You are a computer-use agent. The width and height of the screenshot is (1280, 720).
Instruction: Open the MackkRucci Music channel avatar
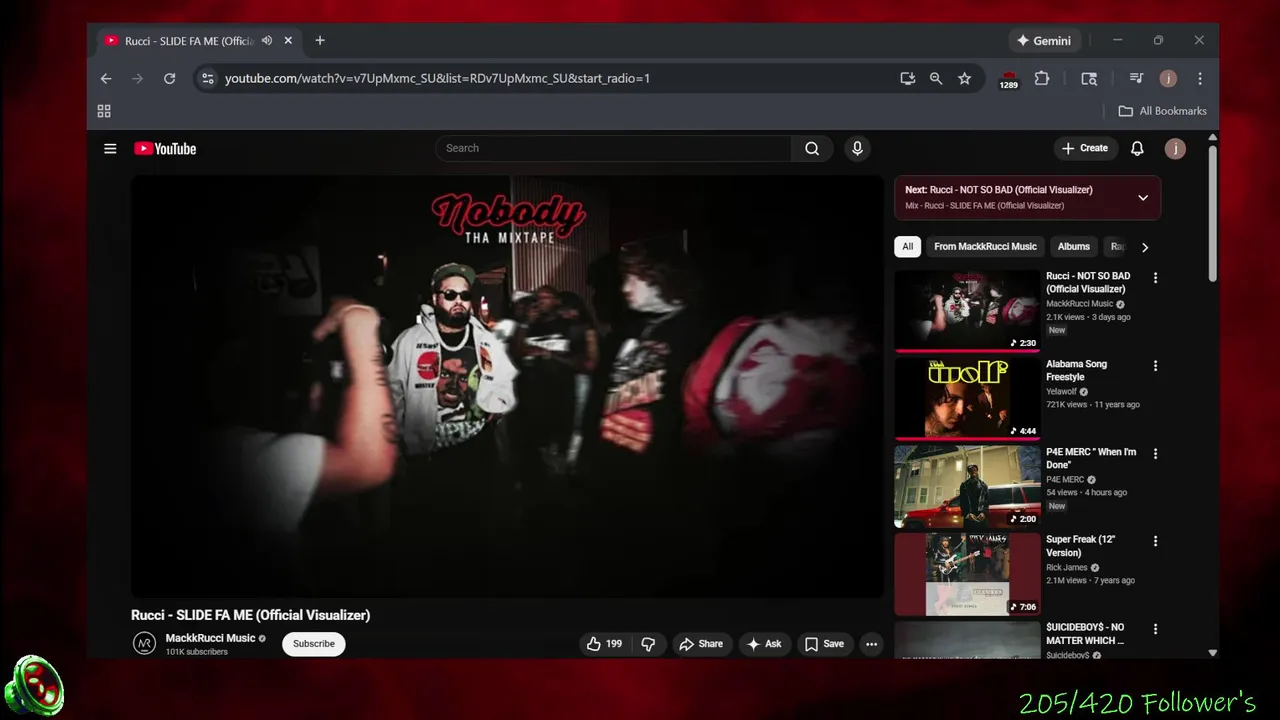pos(145,644)
